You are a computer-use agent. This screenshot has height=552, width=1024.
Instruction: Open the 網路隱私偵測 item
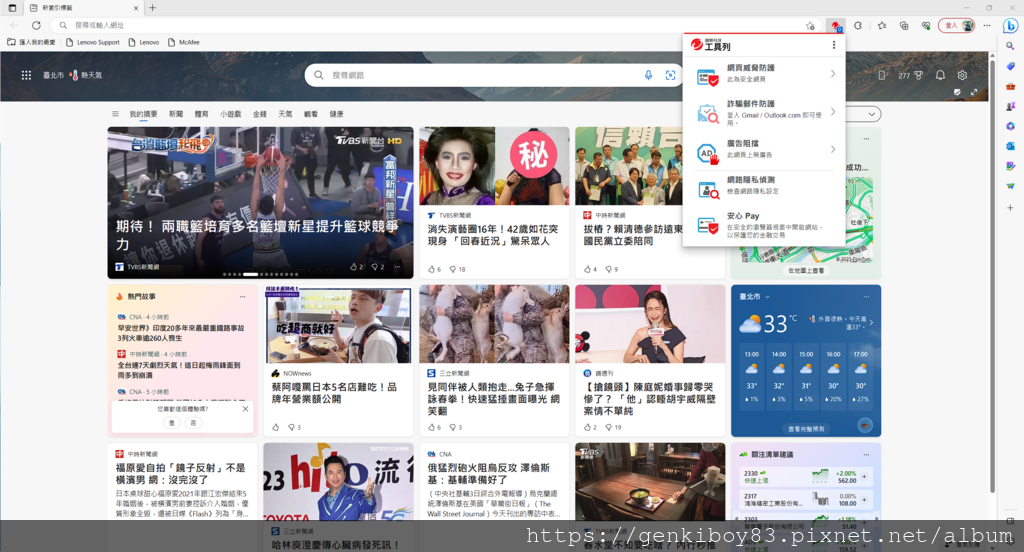coord(764,187)
